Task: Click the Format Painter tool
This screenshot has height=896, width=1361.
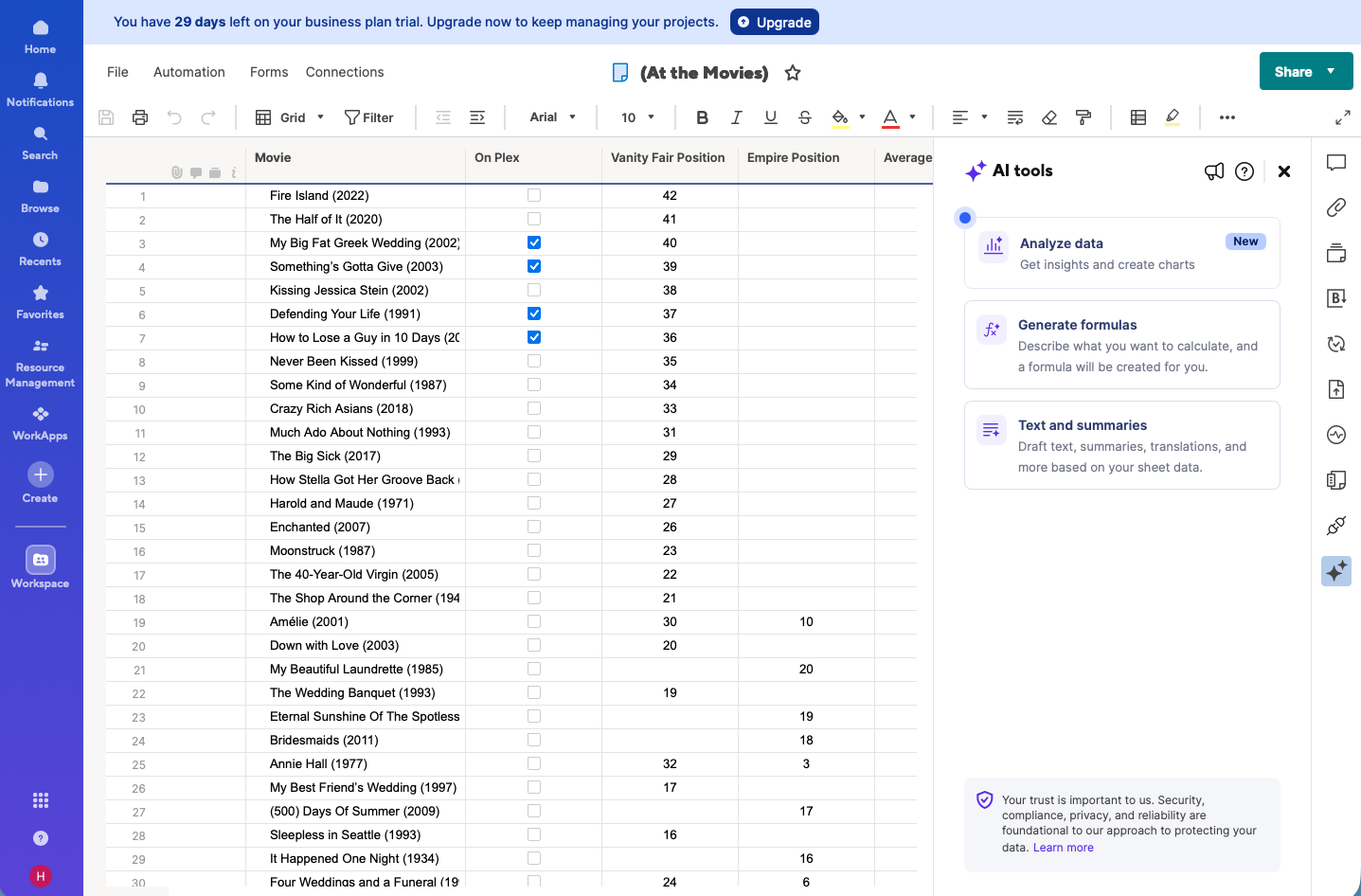Action: pos(1083,116)
